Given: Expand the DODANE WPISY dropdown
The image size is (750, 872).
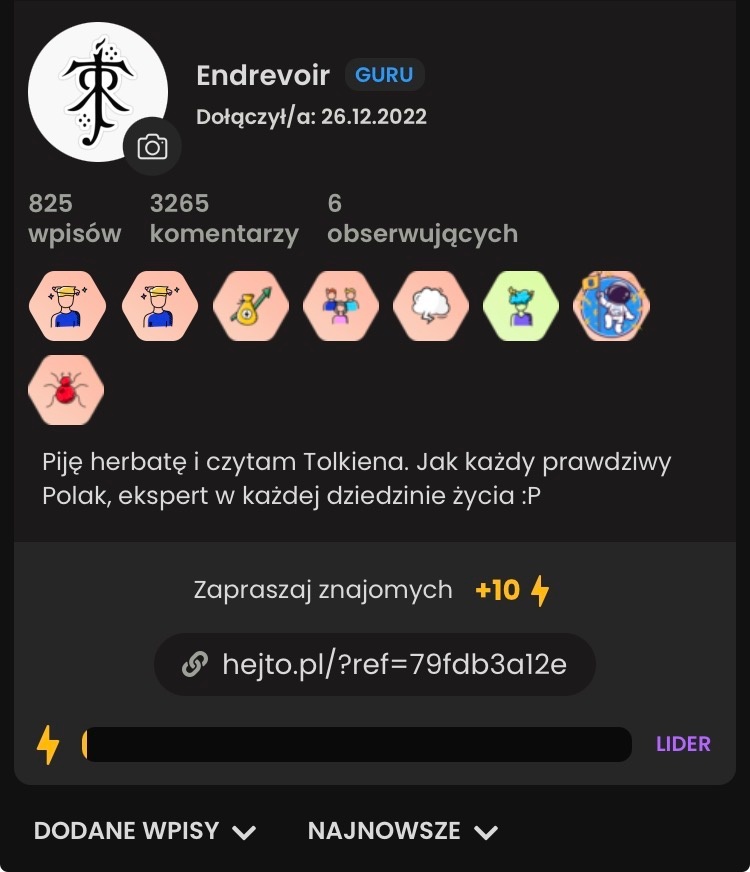Looking at the screenshot, I should (145, 831).
